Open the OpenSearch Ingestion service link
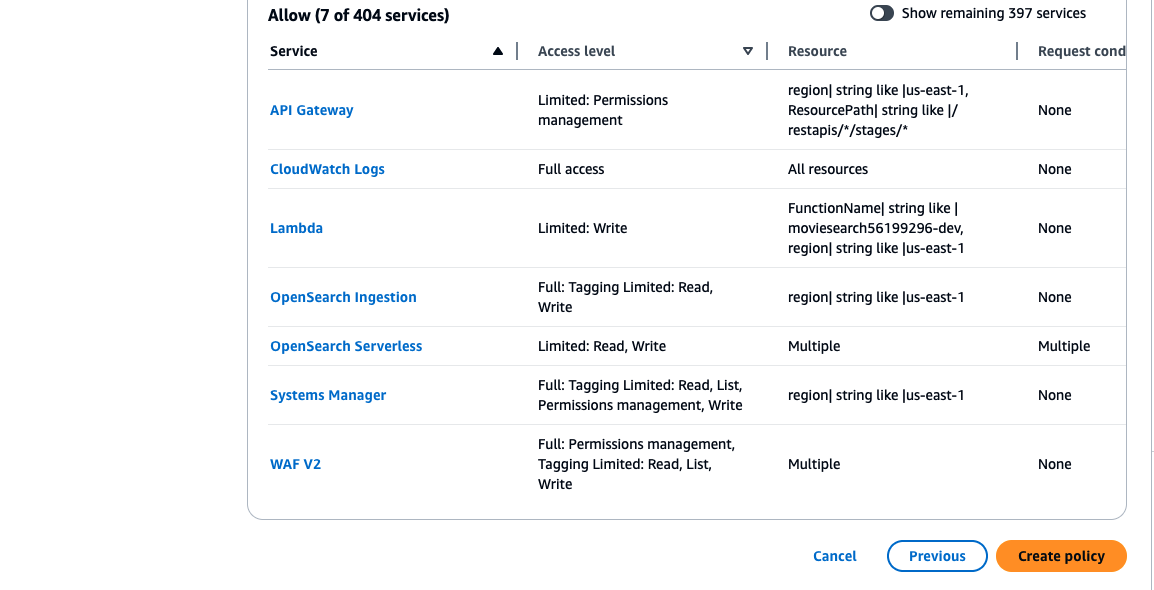1154x590 pixels. (x=343, y=297)
